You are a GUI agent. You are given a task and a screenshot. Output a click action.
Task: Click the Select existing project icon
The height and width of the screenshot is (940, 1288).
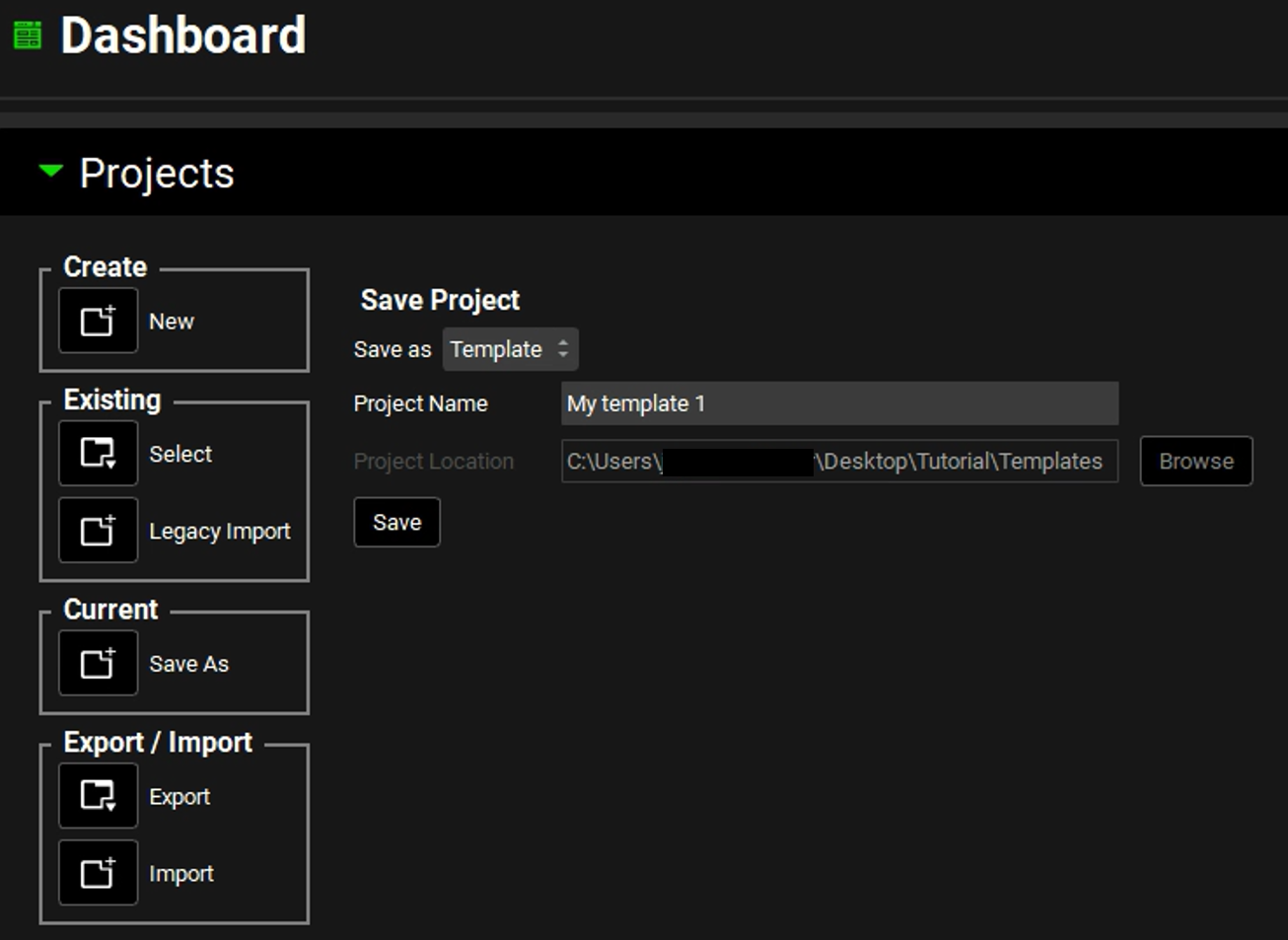98,454
